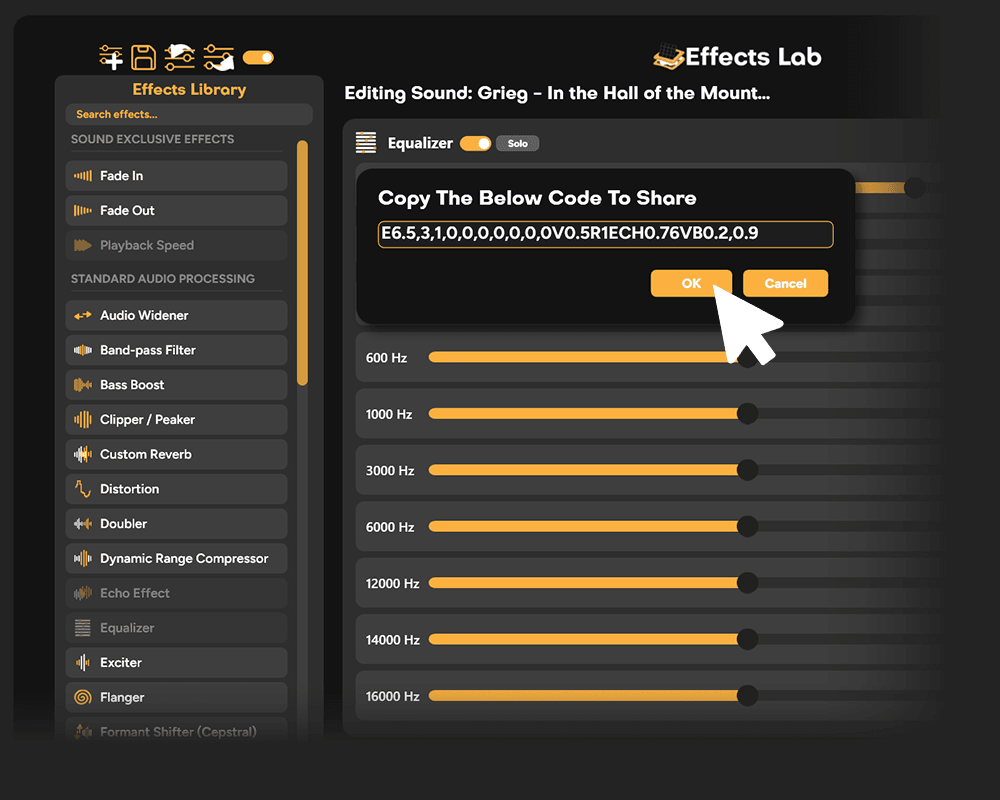Add the Clipper / Peaker effect

[176, 419]
